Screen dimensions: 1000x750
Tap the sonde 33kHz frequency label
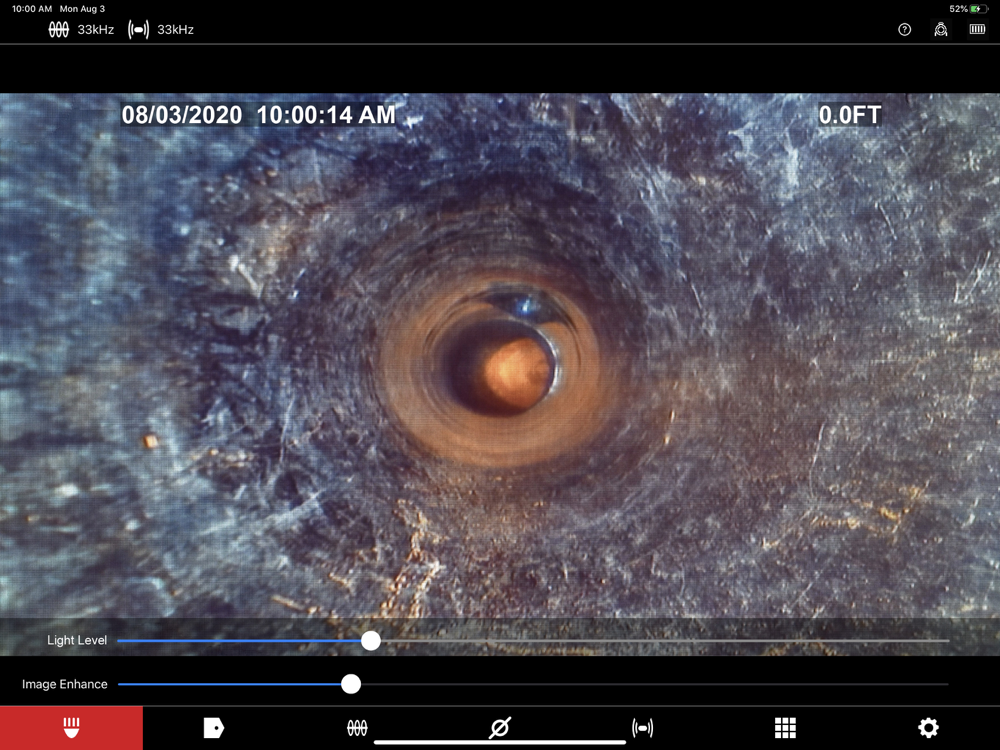175,29
